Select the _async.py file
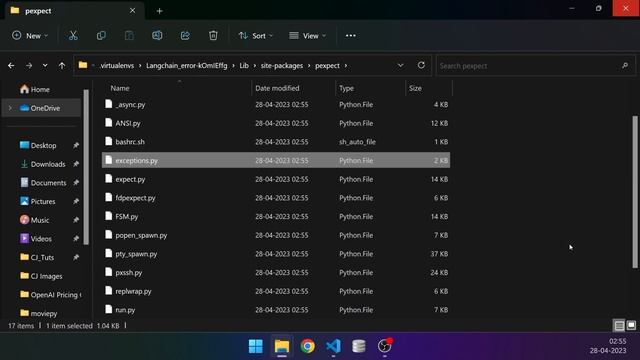 276,104
